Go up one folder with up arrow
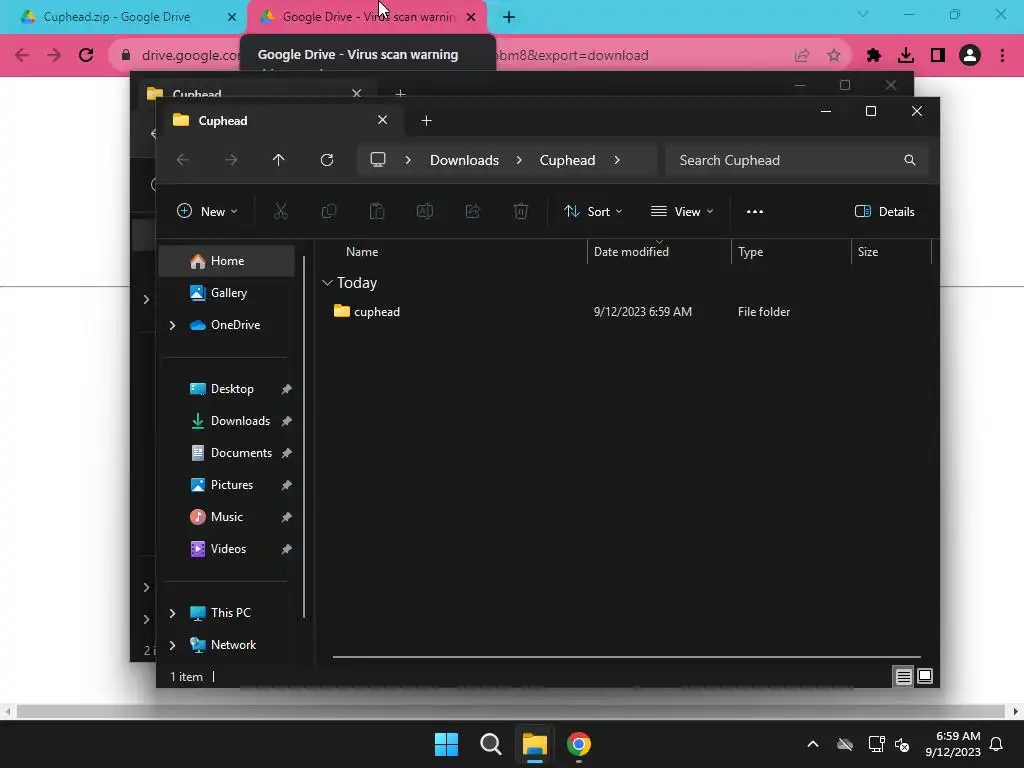This screenshot has width=1024, height=768. [279, 160]
